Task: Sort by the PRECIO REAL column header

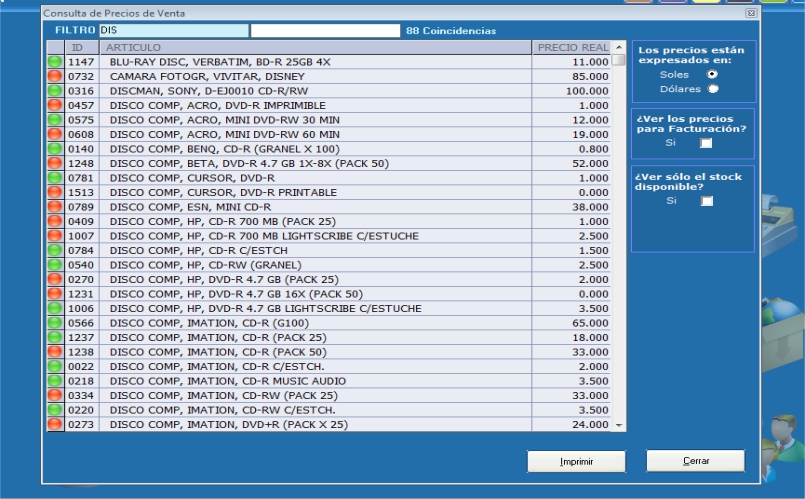Action: point(568,48)
